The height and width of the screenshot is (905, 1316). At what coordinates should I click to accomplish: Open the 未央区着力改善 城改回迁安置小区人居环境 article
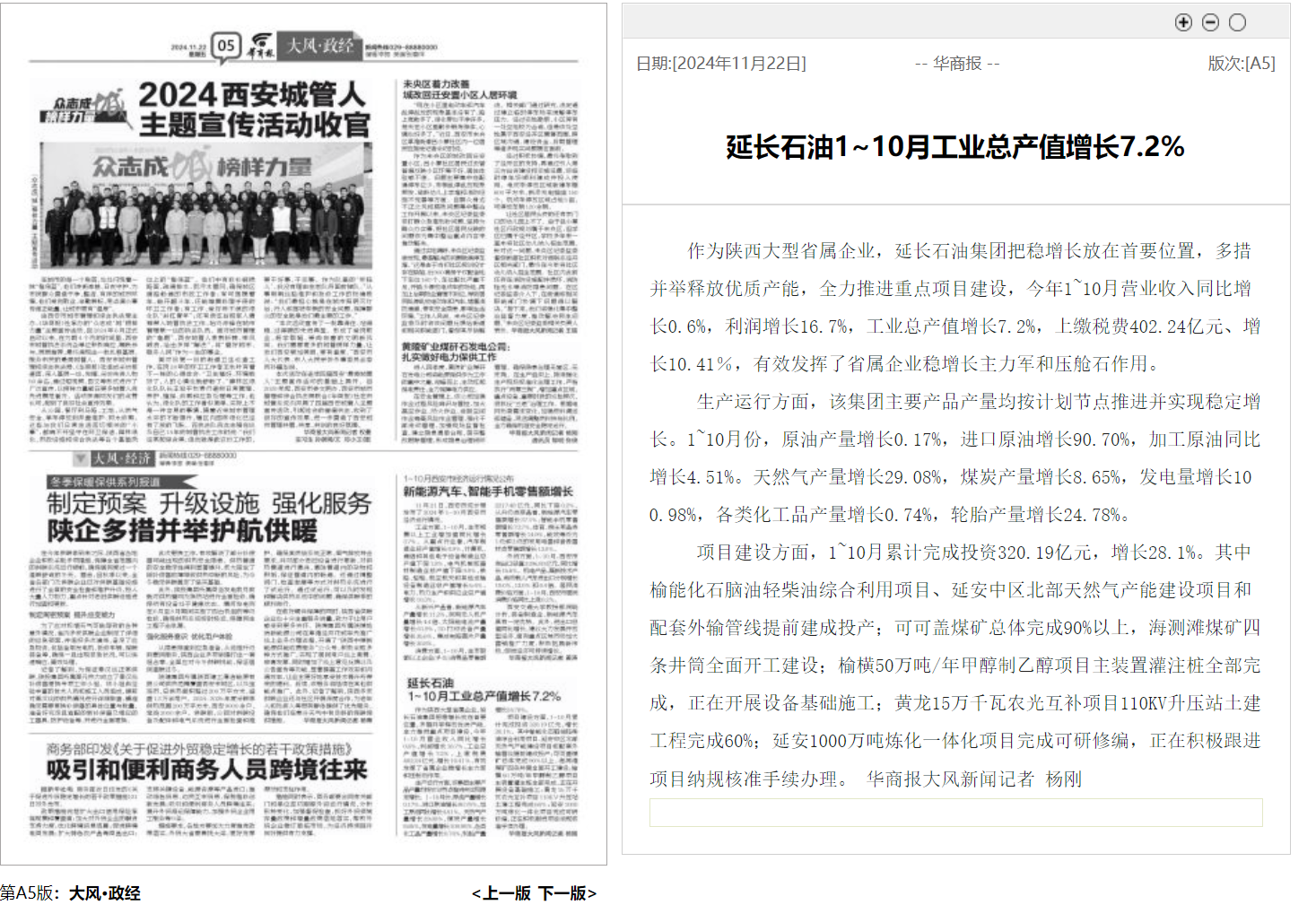pos(459,89)
